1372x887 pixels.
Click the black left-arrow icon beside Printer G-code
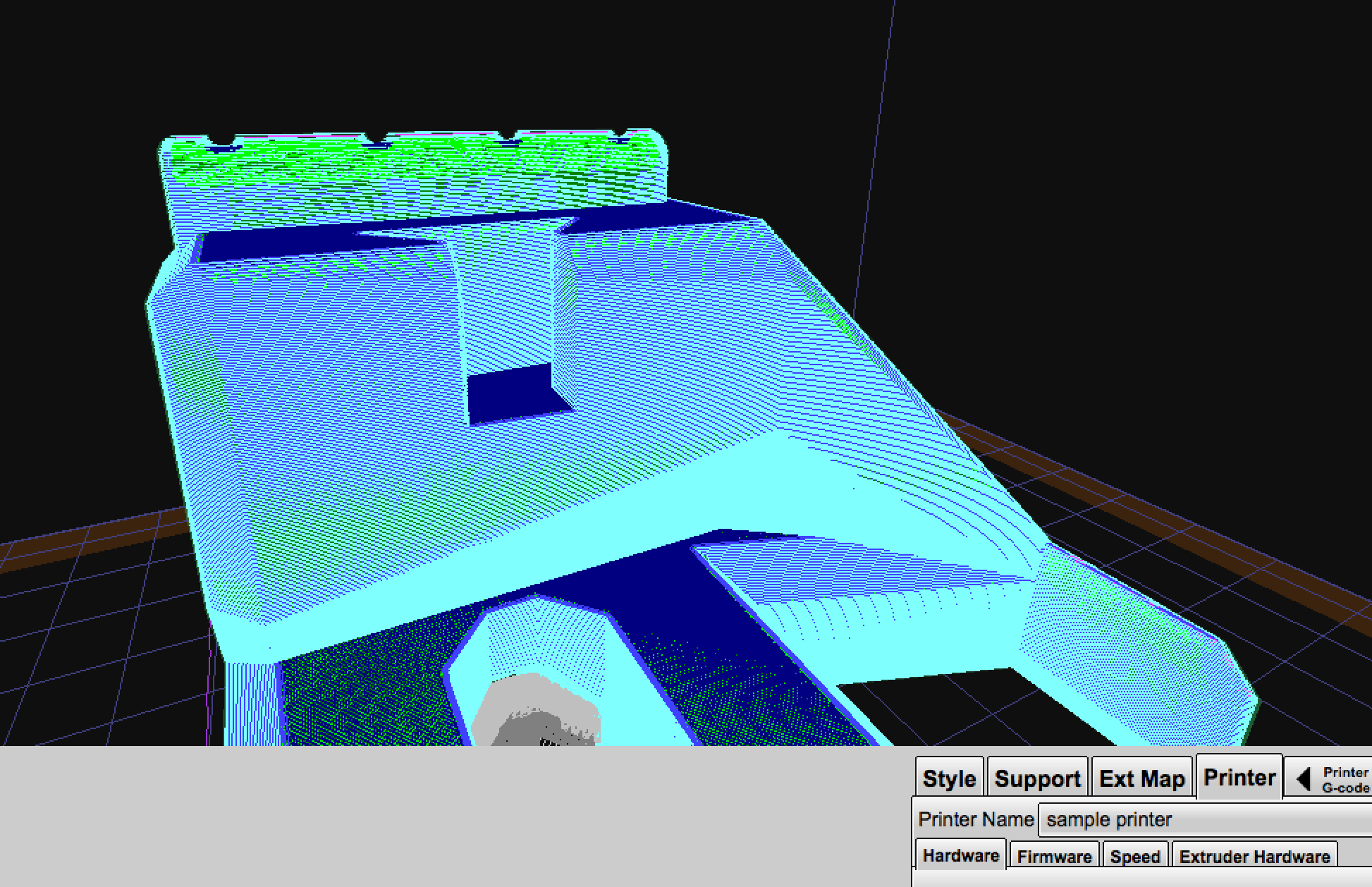[x=1304, y=779]
